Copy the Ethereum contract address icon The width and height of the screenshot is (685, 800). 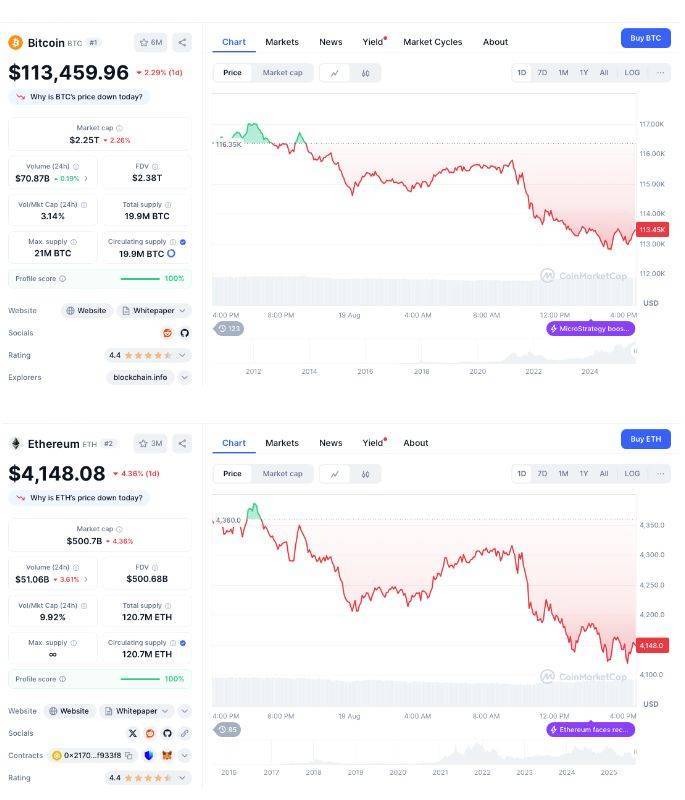point(129,755)
